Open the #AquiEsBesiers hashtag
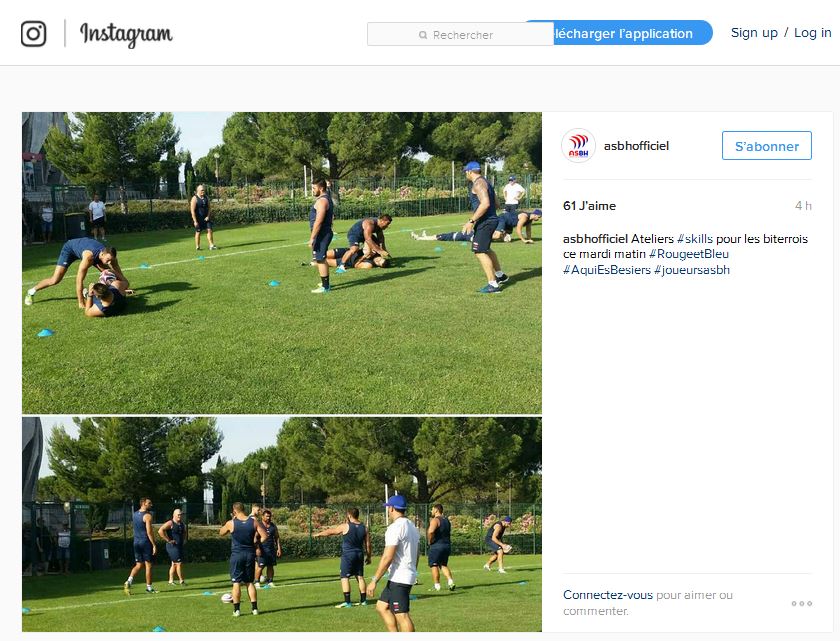The height and width of the screenshot is (641, 840). [x=606, y=269]
